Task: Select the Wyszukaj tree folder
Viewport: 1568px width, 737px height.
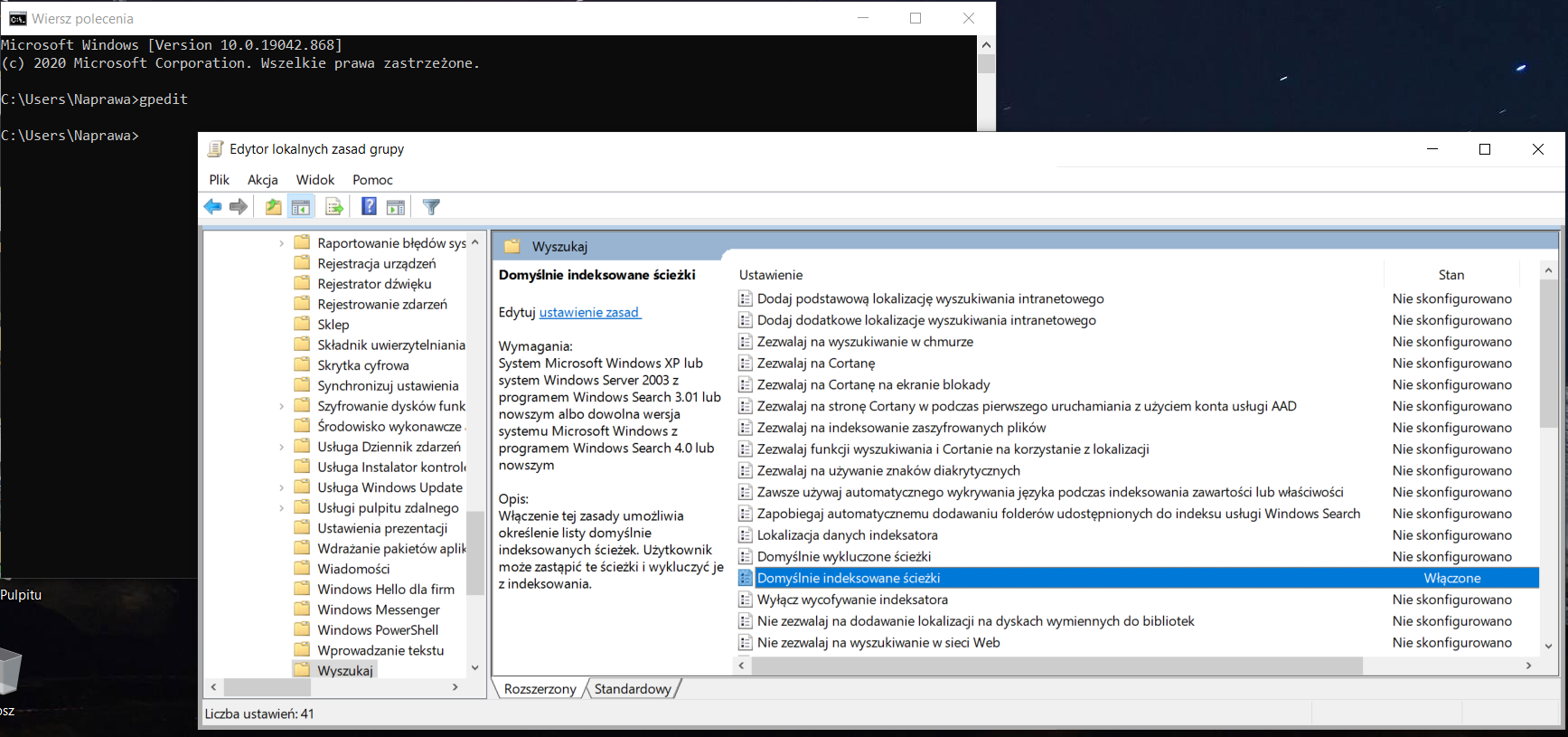Action: coord(345,670)
